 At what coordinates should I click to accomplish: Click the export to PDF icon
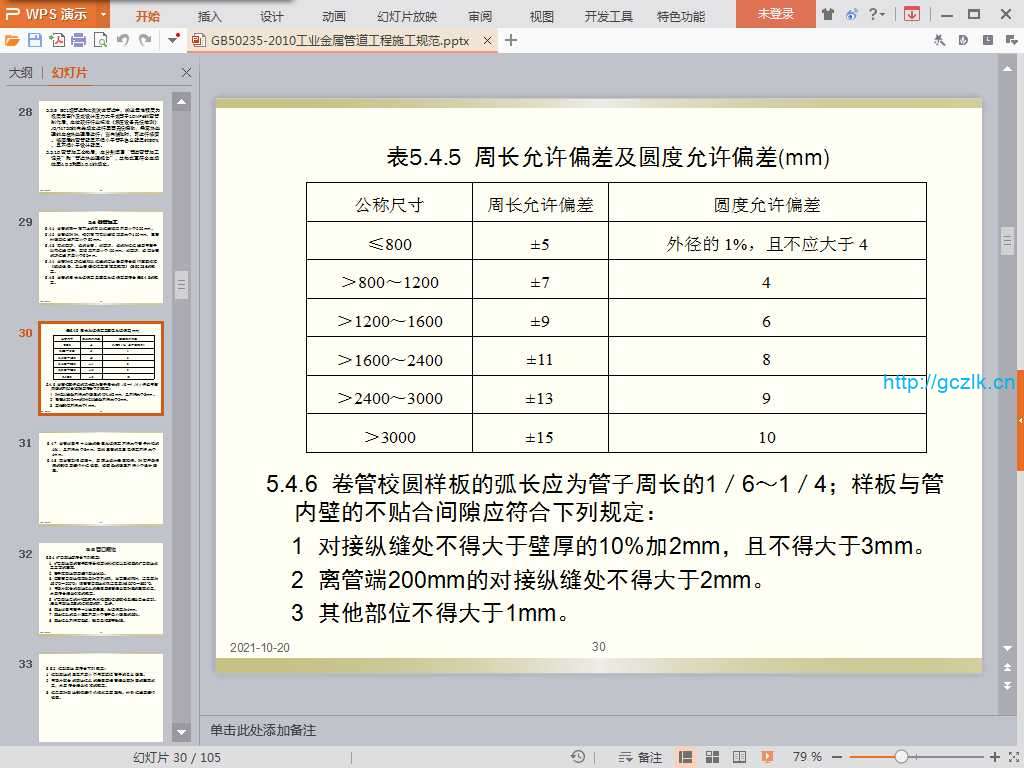point(57,40)
